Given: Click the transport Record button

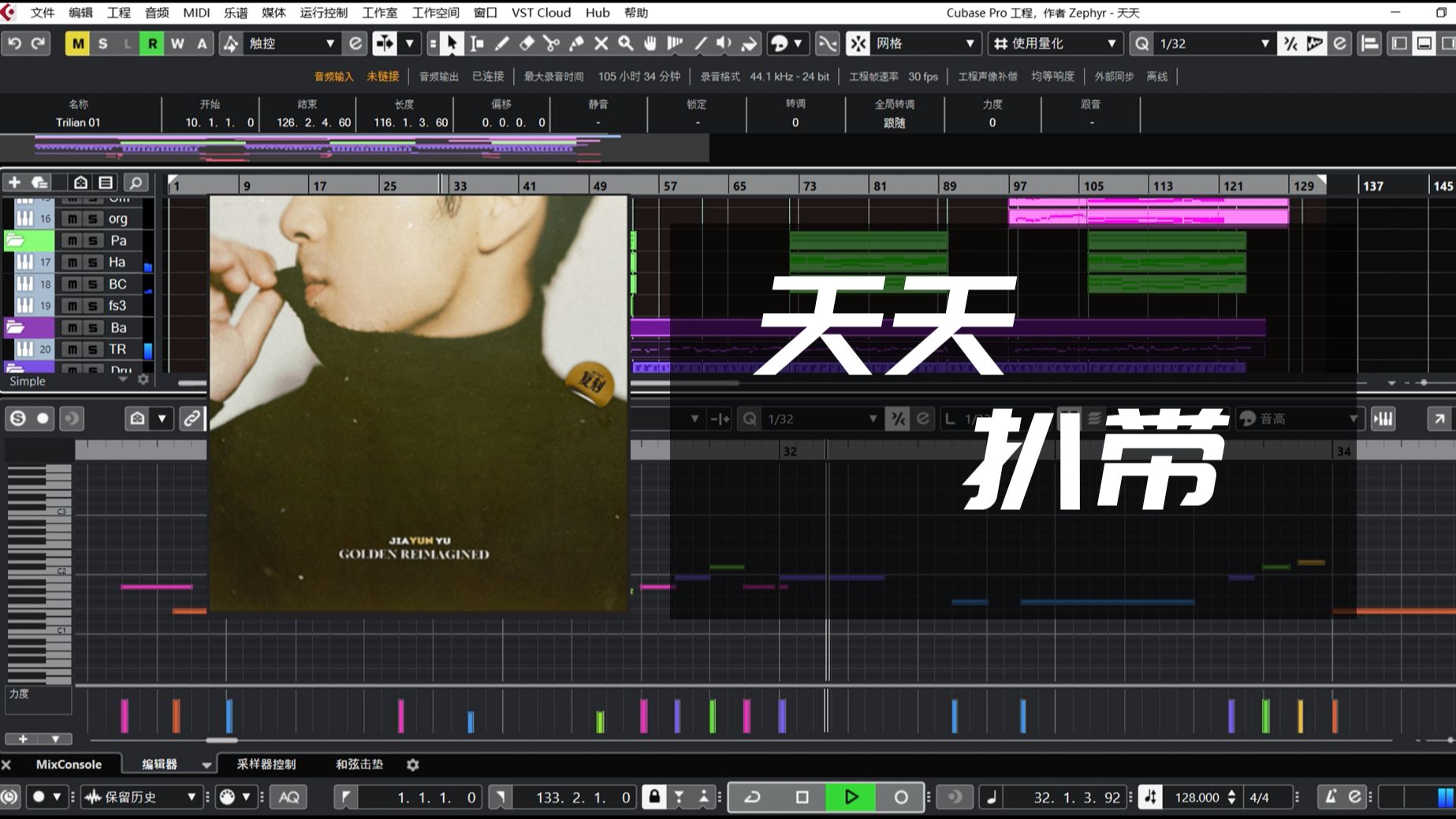Looking at the screenshot, I should [x=900, y=797].
